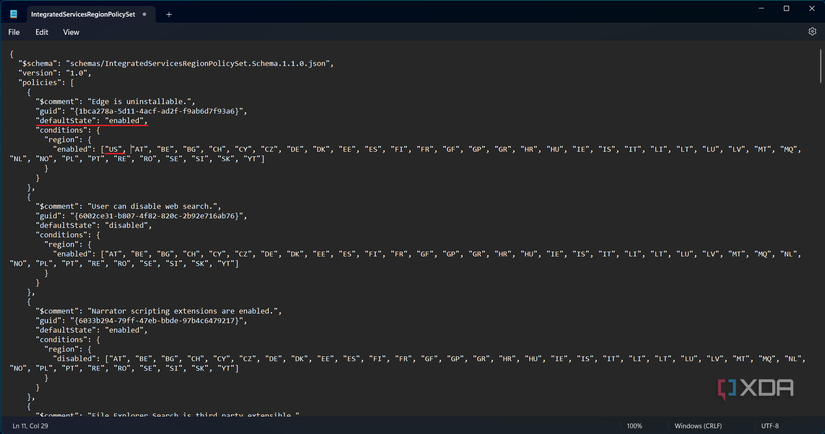Open the File menu
Screen dimensions: 825x434
pyautogui.click(x=14, y=32)
